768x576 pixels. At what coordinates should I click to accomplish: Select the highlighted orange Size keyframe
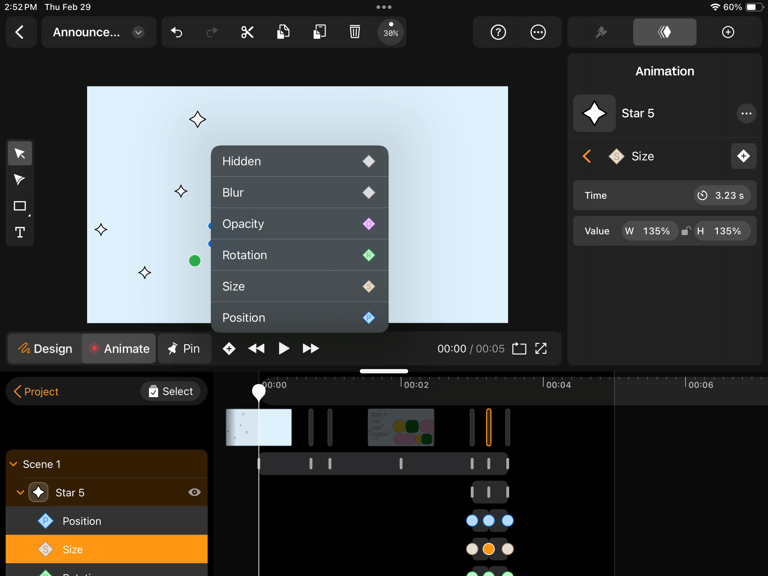coord(489,549)
